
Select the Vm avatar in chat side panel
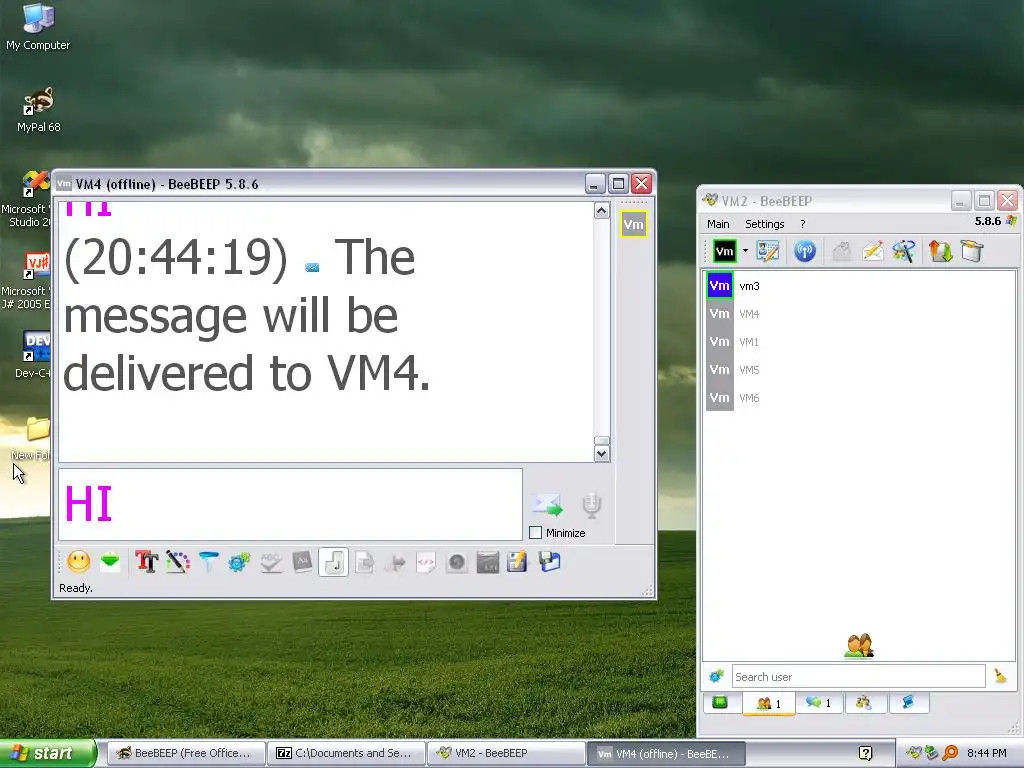[633, 225]
